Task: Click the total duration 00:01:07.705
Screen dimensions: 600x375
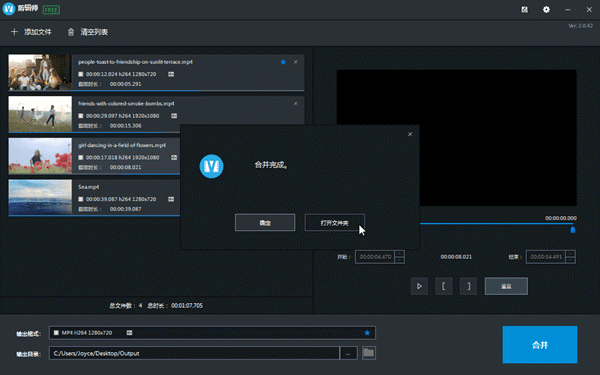Action: point(187,306)
